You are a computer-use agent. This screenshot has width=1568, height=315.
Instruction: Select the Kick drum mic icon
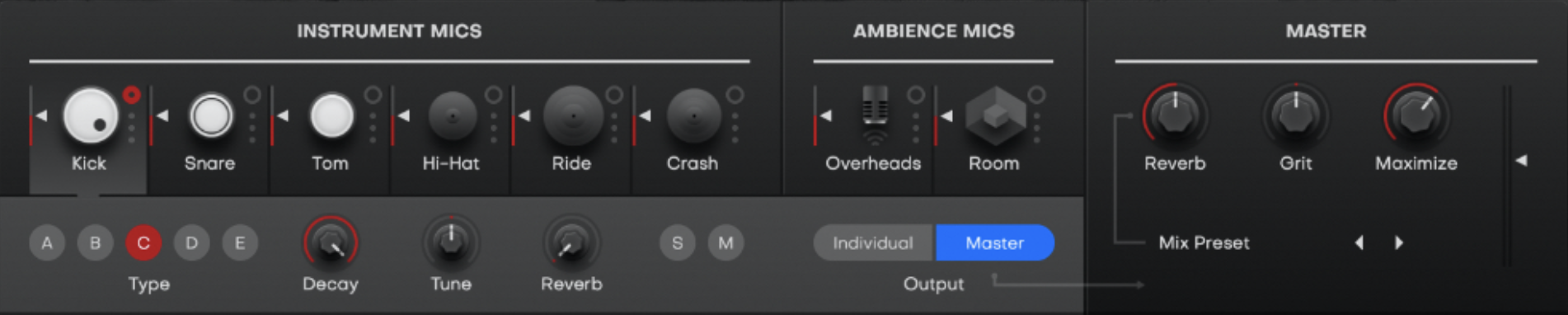click(x=91, y=115)
